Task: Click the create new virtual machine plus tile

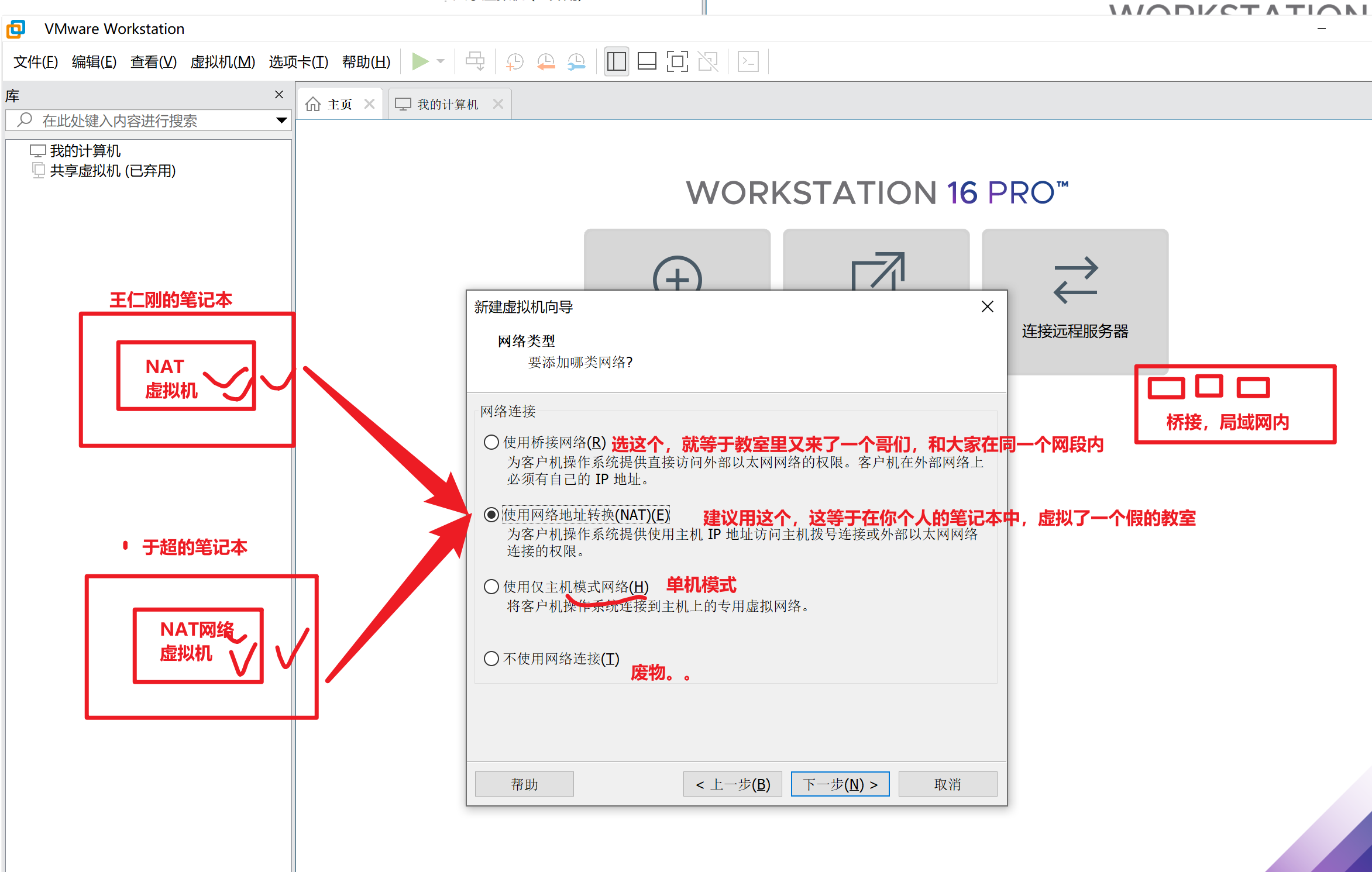Action: tap(677, 260)
